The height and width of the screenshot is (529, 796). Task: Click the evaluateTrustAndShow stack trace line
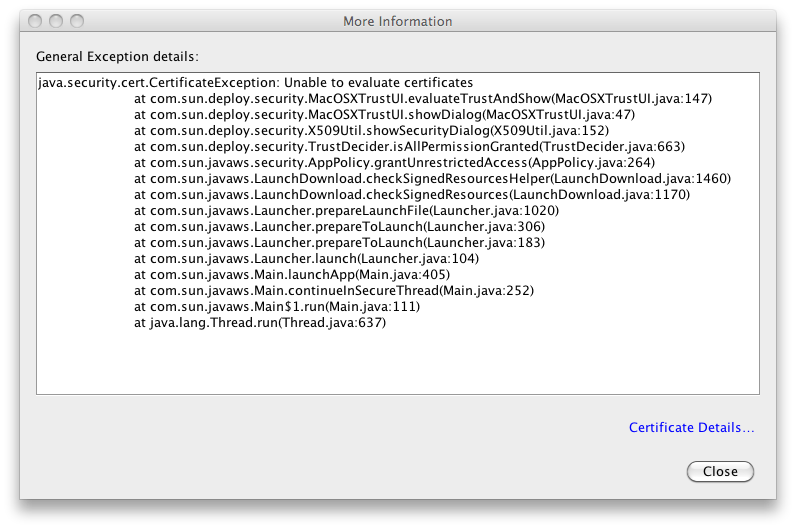(423, 98)
